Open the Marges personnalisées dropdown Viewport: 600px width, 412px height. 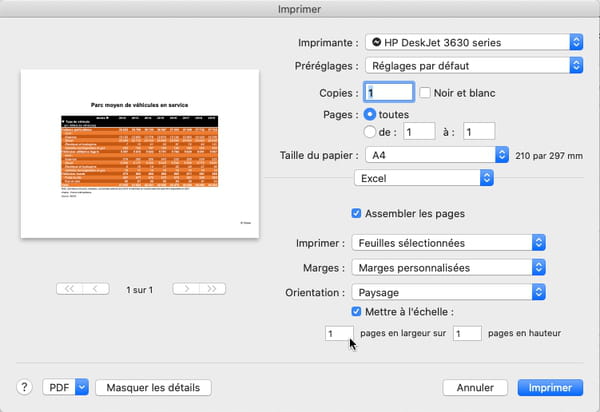pos(448,268)
